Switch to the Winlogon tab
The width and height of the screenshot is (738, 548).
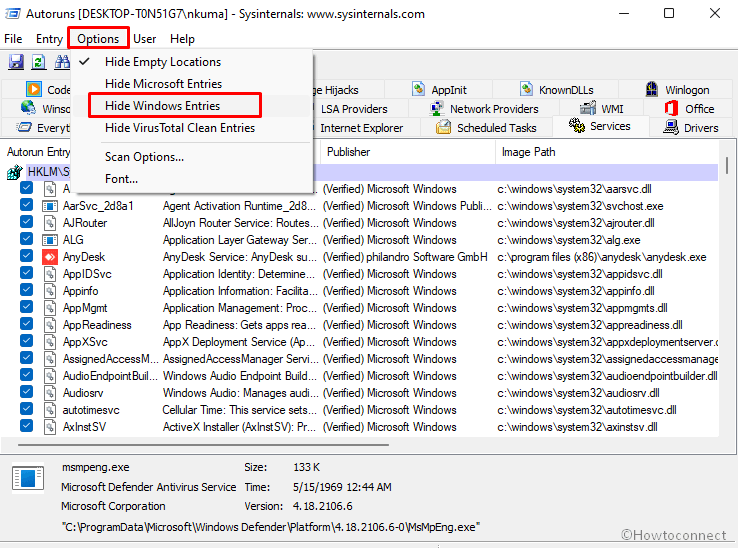point(677,89)
